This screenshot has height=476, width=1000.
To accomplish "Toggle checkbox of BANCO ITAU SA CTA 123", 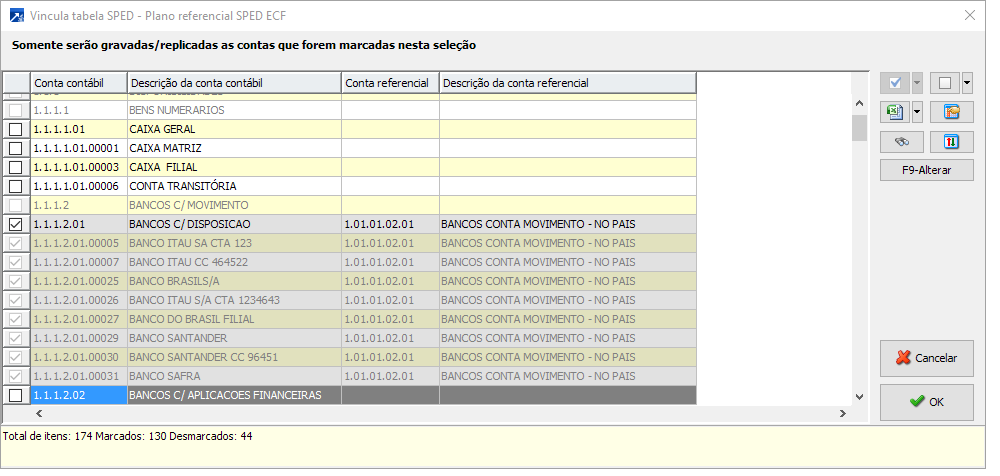I will [x=15, y=244].
